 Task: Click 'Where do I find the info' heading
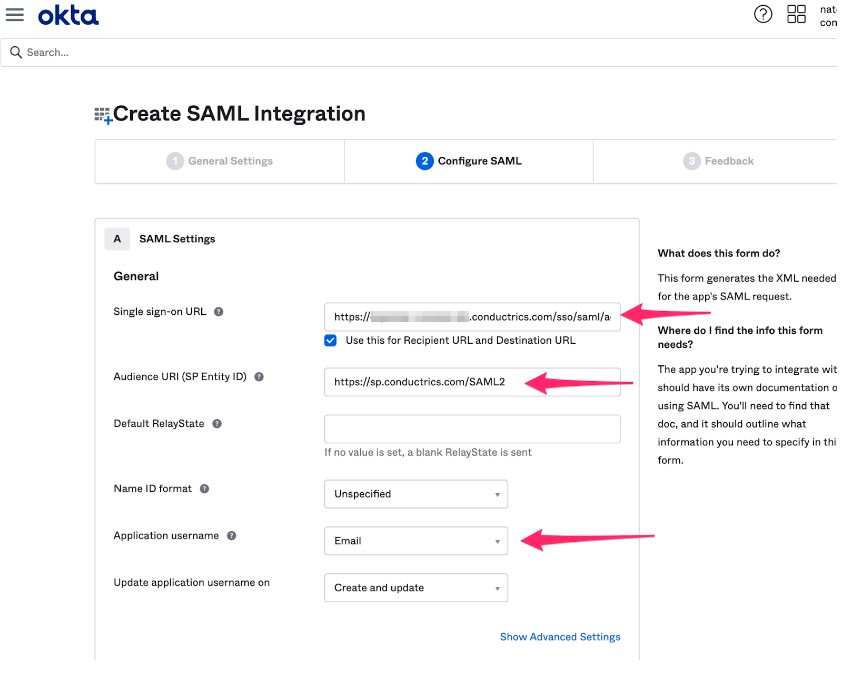[740, 337]
